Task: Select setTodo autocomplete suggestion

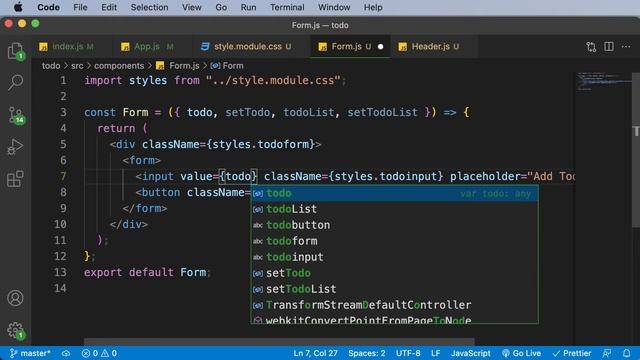Action: (394, 273)
